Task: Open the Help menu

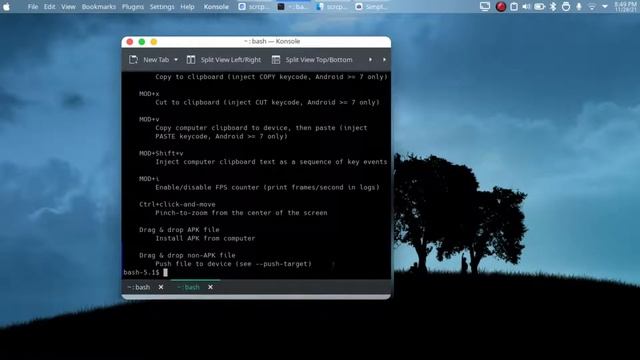Action: [x=187, y=7]
